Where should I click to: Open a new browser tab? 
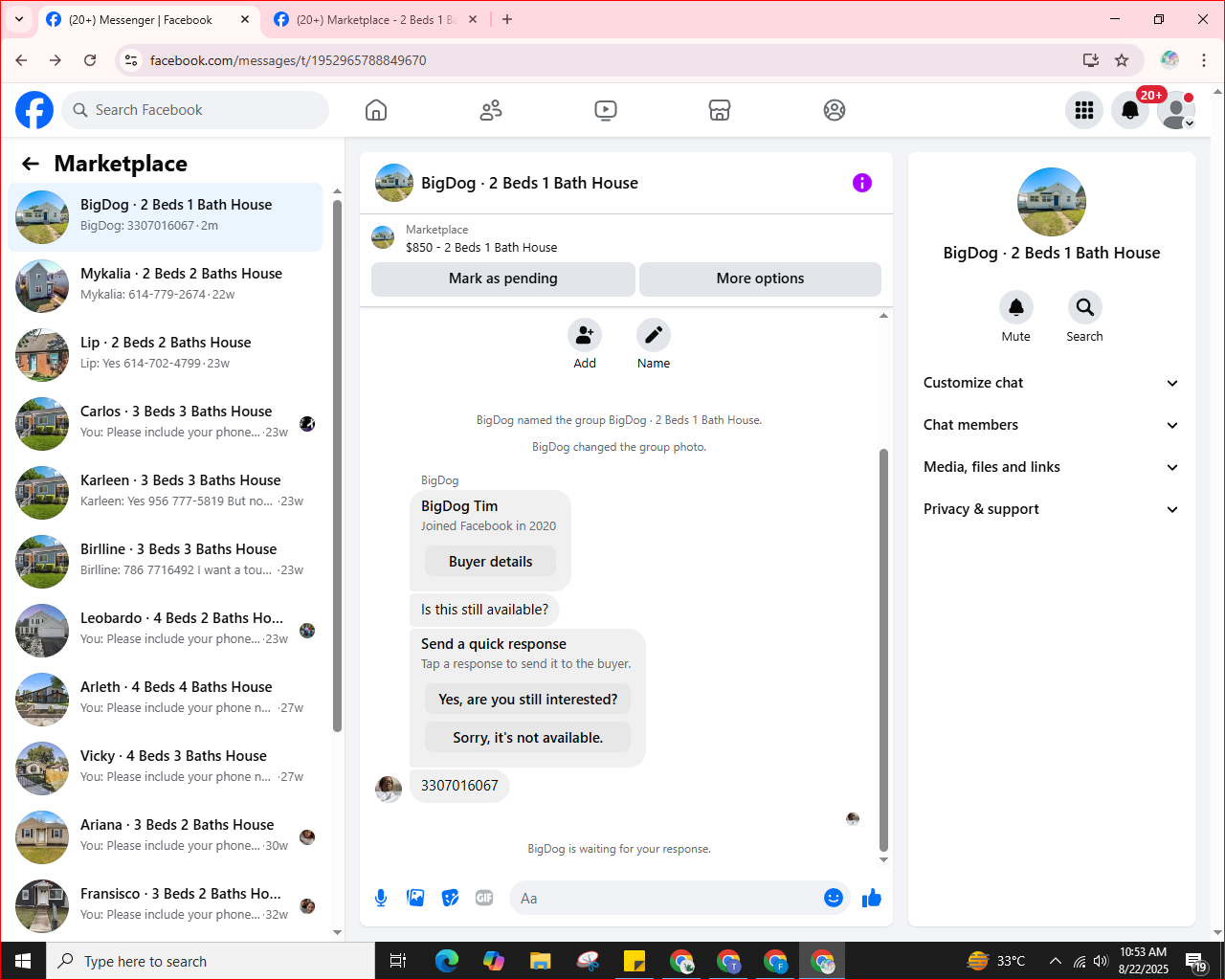[507, 19]
